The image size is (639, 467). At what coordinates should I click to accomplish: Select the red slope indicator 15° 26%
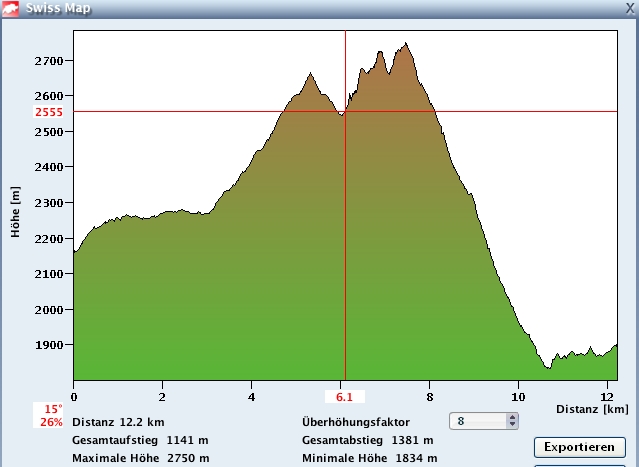click(x=53, y=415)
